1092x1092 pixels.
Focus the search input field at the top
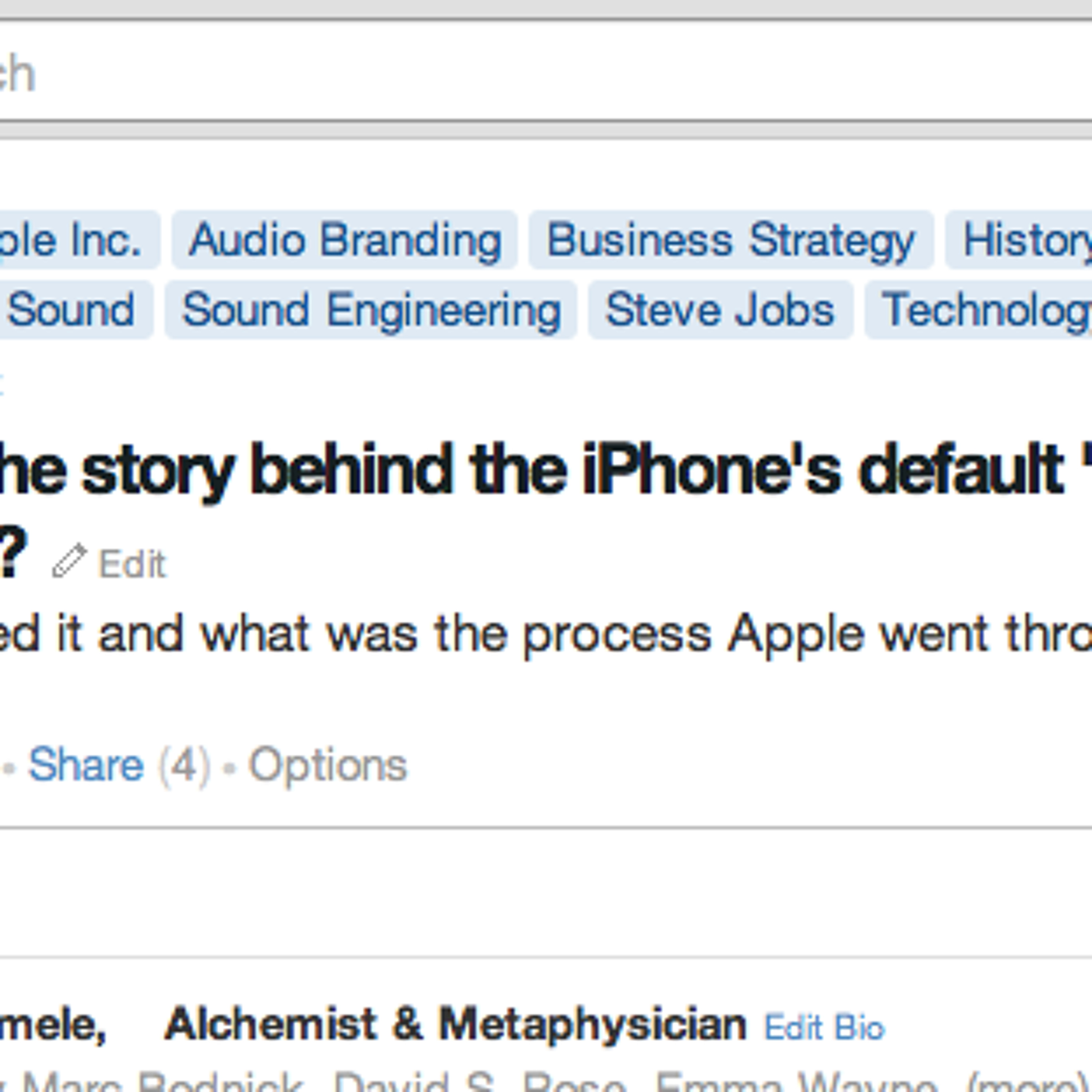546,72
